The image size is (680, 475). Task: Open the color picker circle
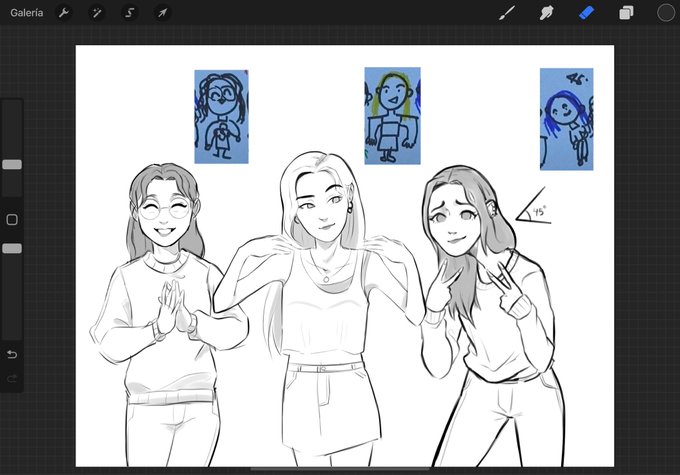click(x=666, y=13)
